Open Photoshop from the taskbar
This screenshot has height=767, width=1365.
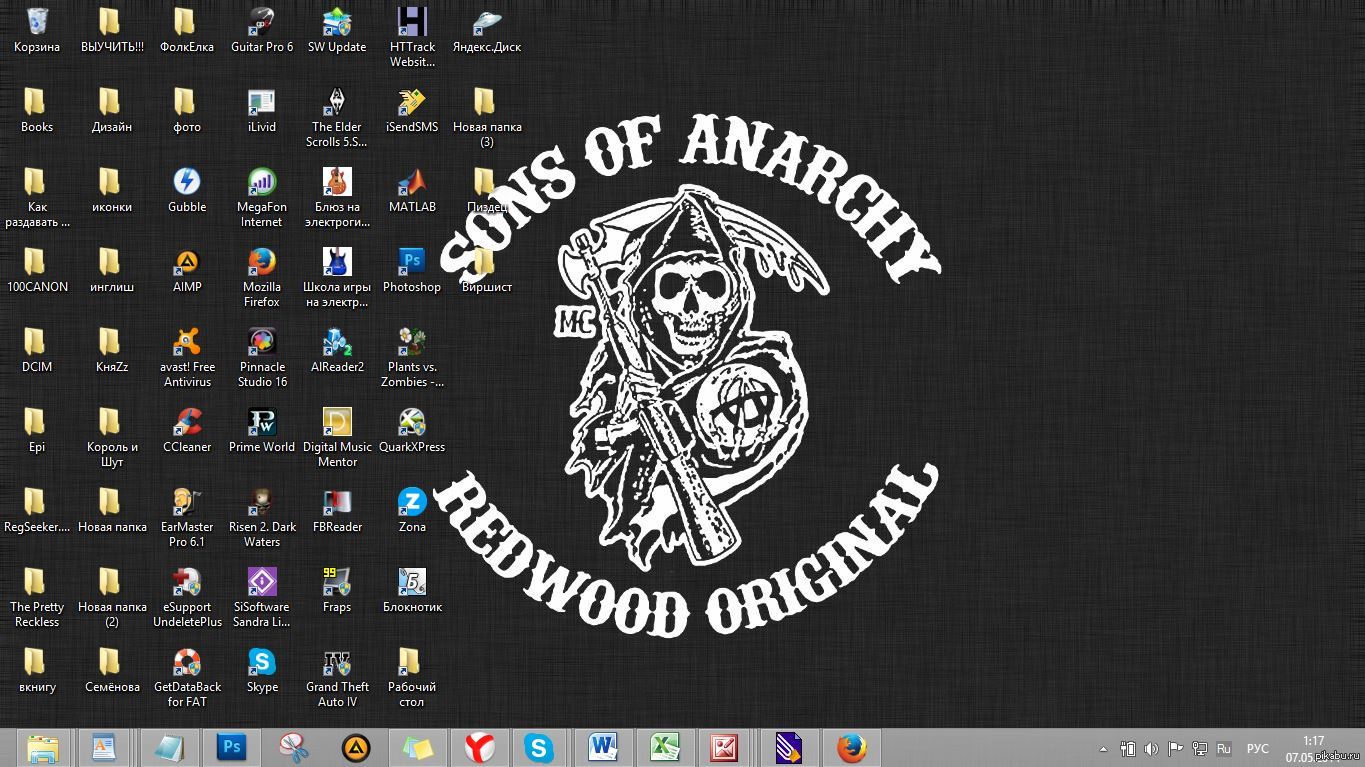232,748
